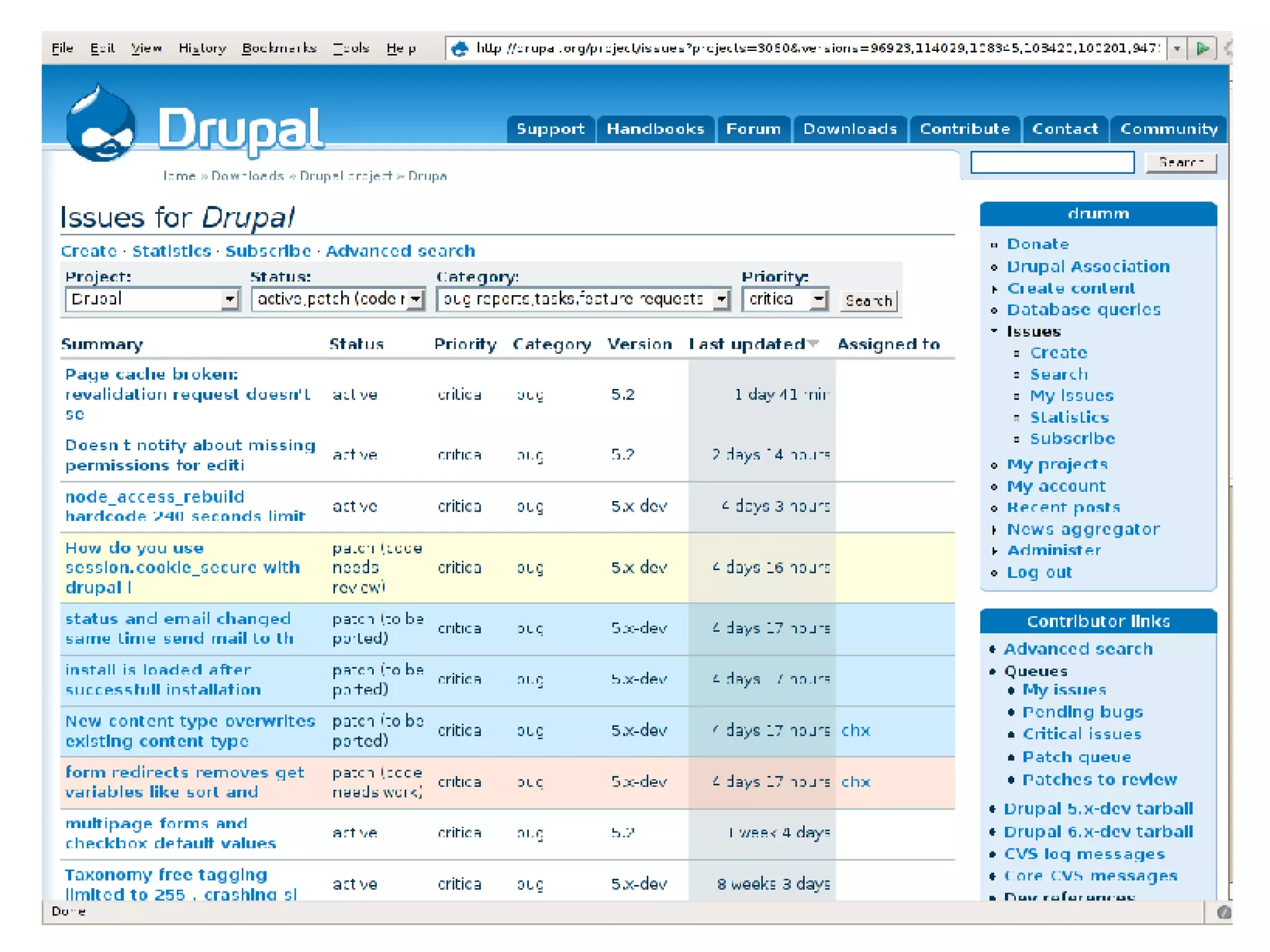Click Donate in the drumm sidebar
The width and height of the screenshot is (1270, 952).
(1037, 244)
